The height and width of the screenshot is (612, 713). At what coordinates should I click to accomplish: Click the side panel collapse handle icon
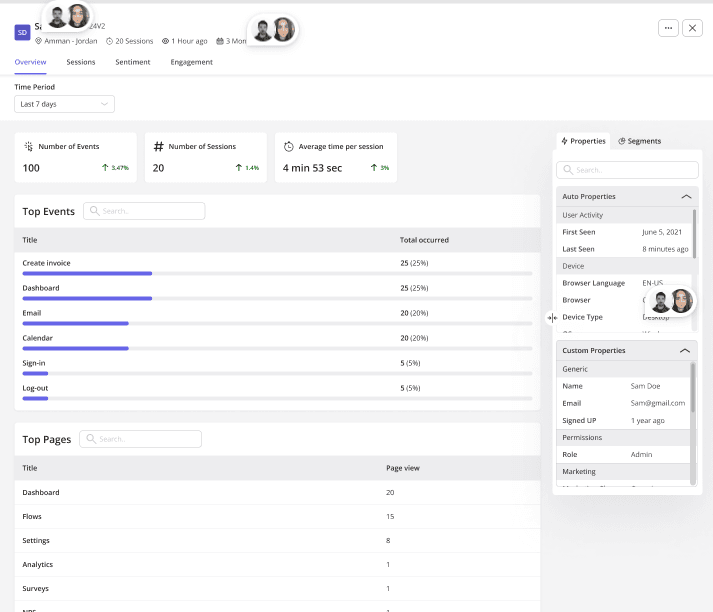[552, 317]
